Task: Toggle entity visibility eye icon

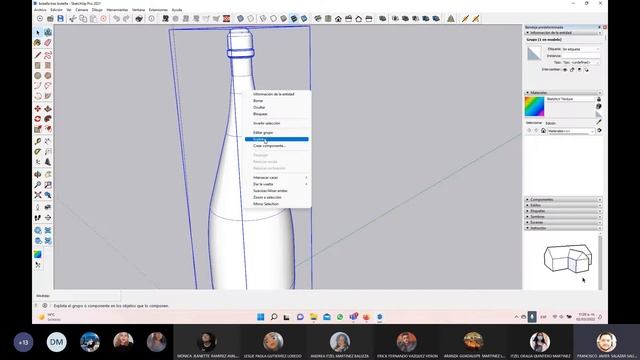Action: pos(565,70)
